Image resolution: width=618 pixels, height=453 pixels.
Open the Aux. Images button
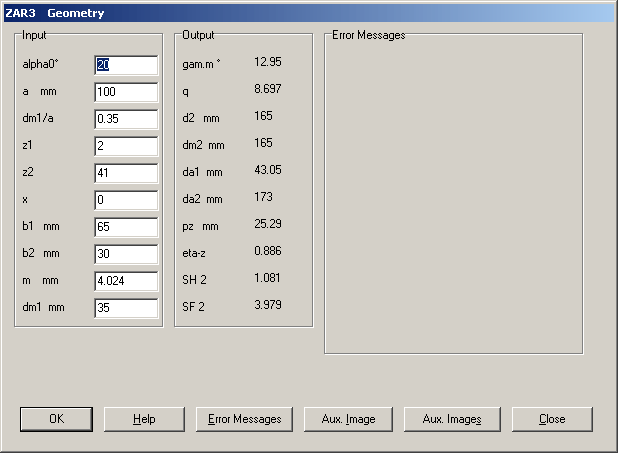[x=452, y=419]
